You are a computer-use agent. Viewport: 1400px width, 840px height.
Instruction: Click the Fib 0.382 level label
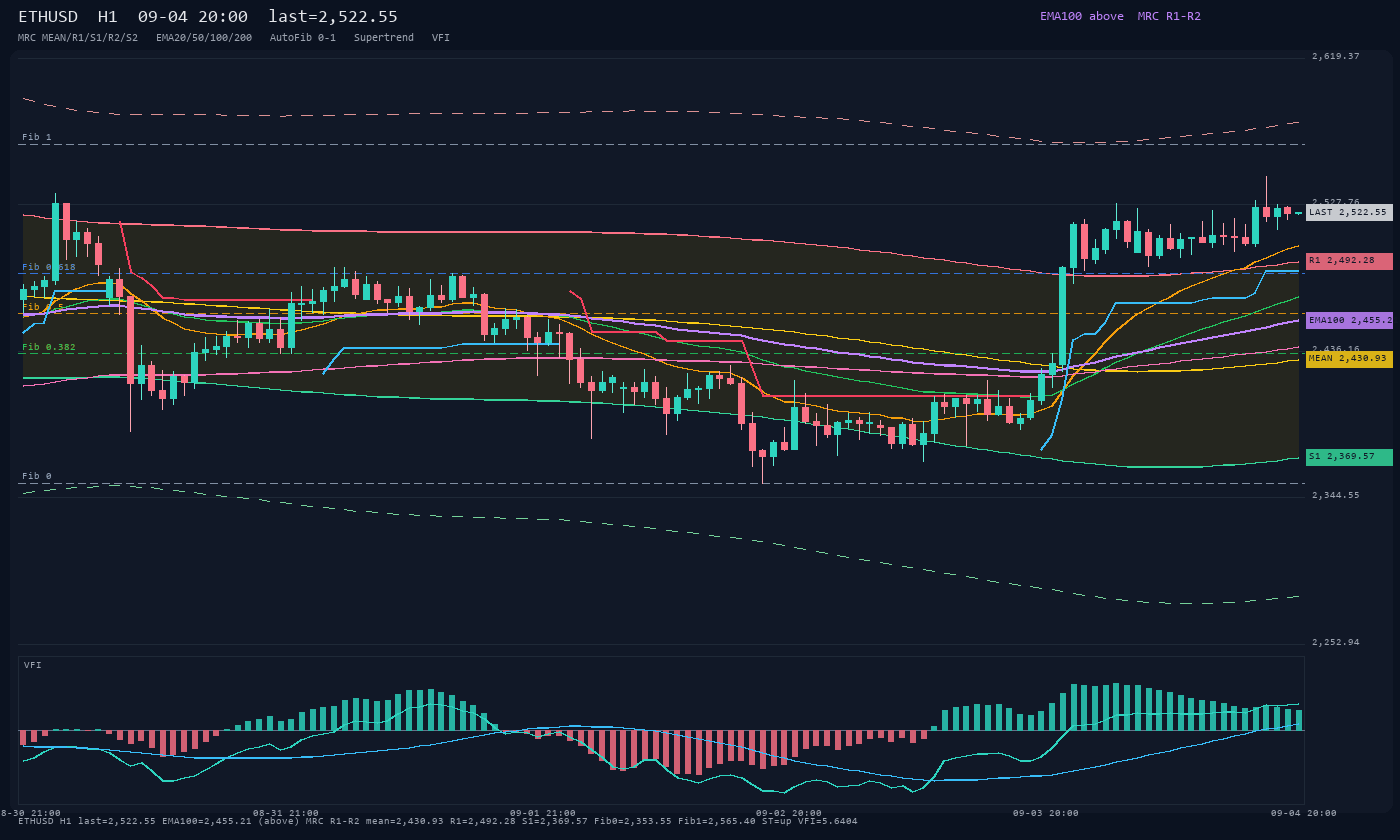pos(49,347)
